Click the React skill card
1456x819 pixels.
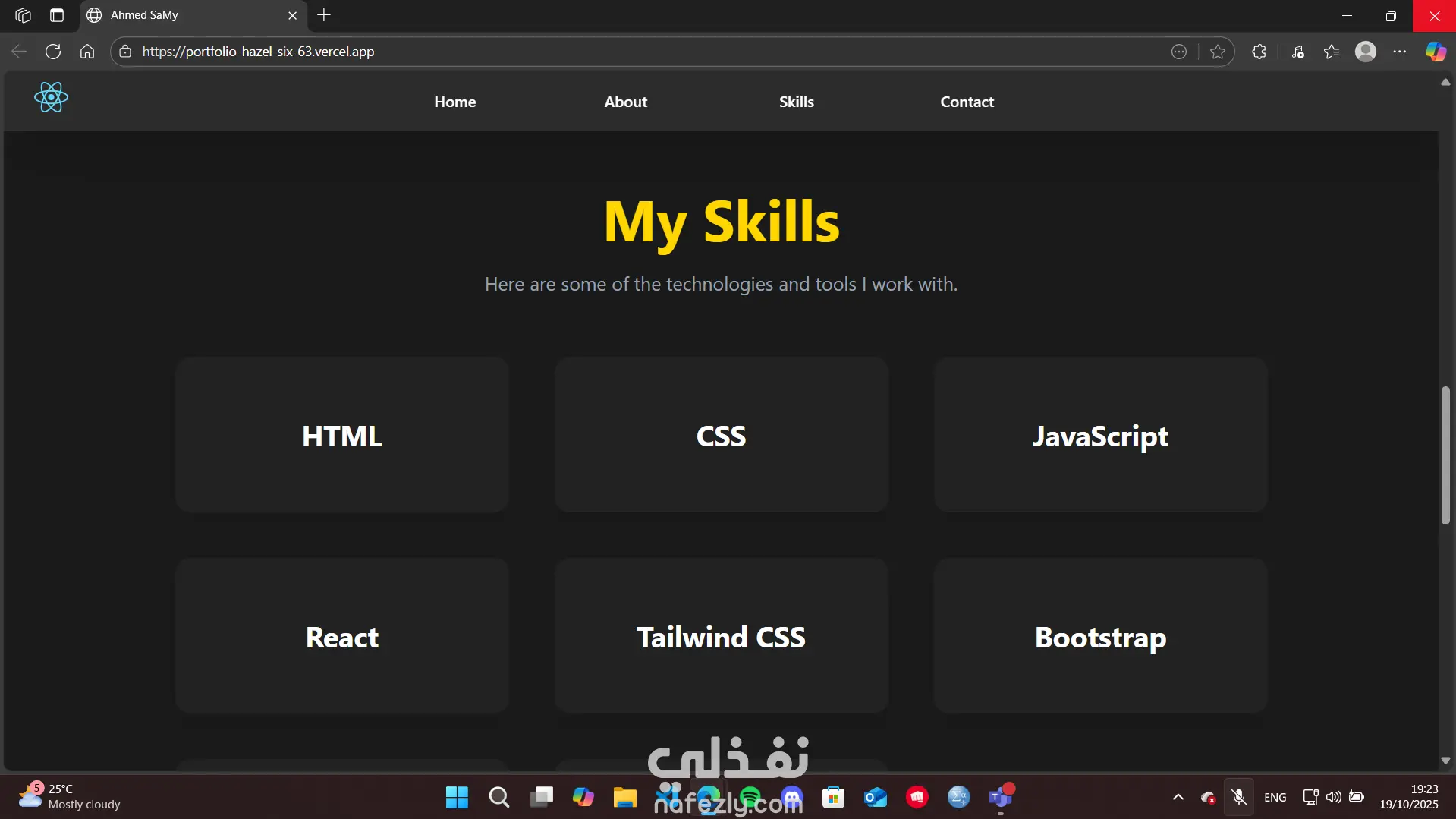(x=342, y=636)
